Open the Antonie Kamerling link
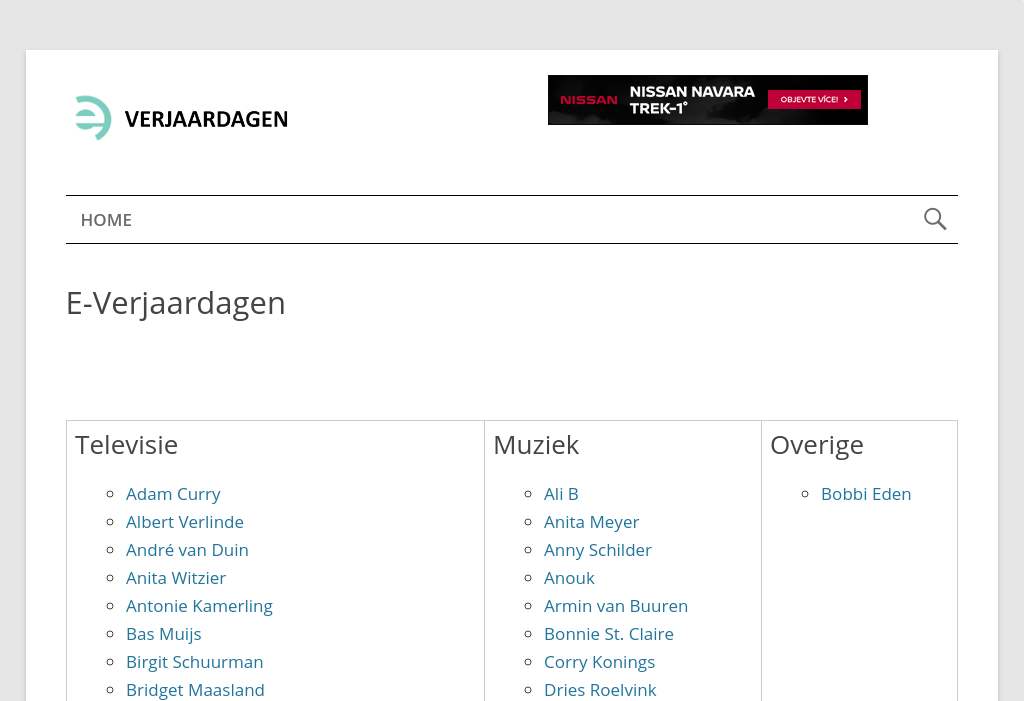Screen dimensions: 1024x701 [x=199, y=606]
